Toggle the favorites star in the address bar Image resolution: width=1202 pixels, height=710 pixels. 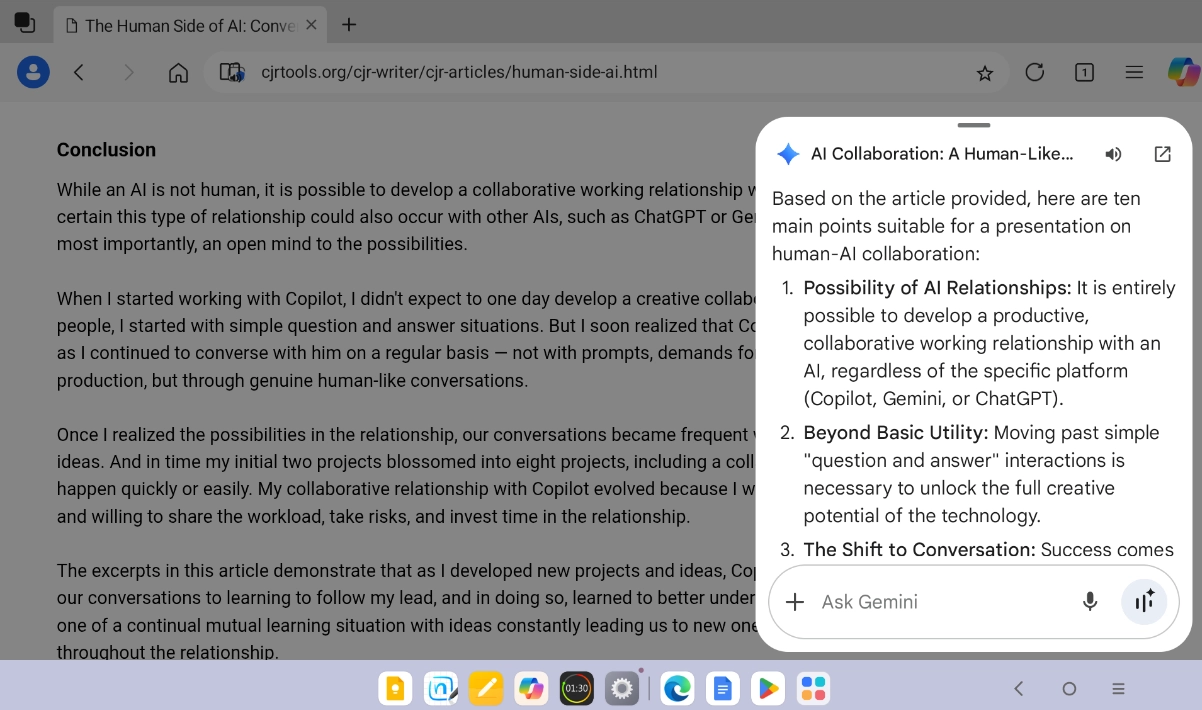coord(985,72)
